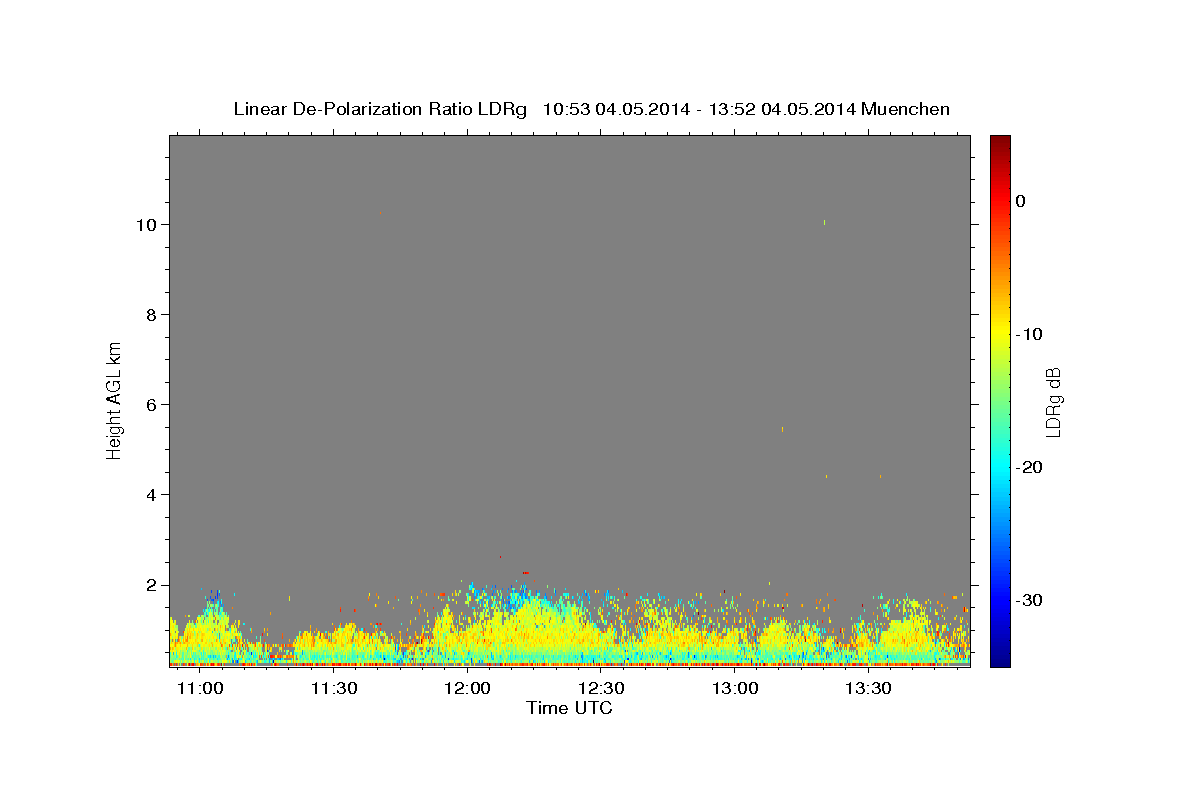Click the colorbar value -10
The width and height of the screenshot is (1200, 800).
coord(1030,334)
